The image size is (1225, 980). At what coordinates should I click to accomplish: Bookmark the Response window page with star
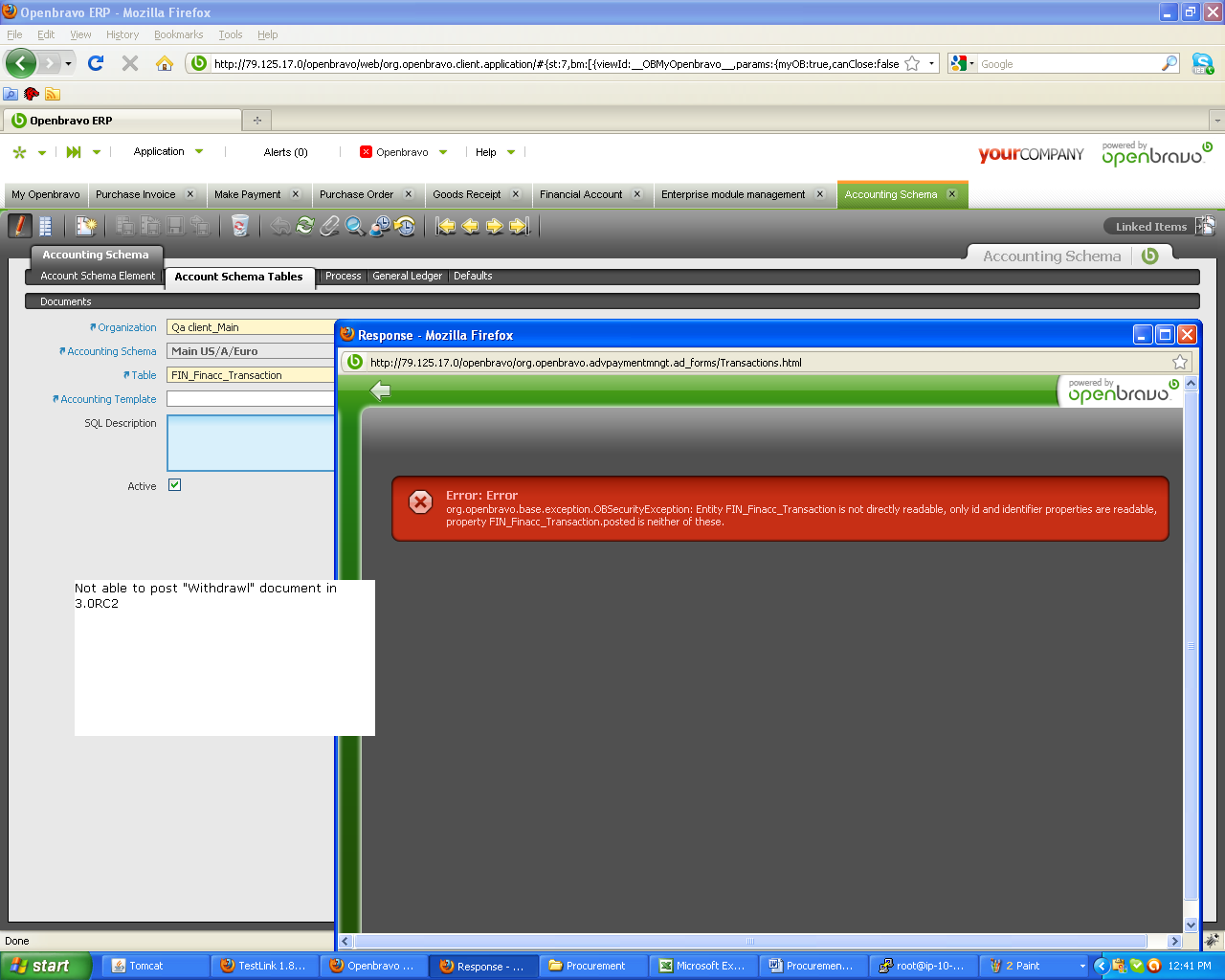1180,362
